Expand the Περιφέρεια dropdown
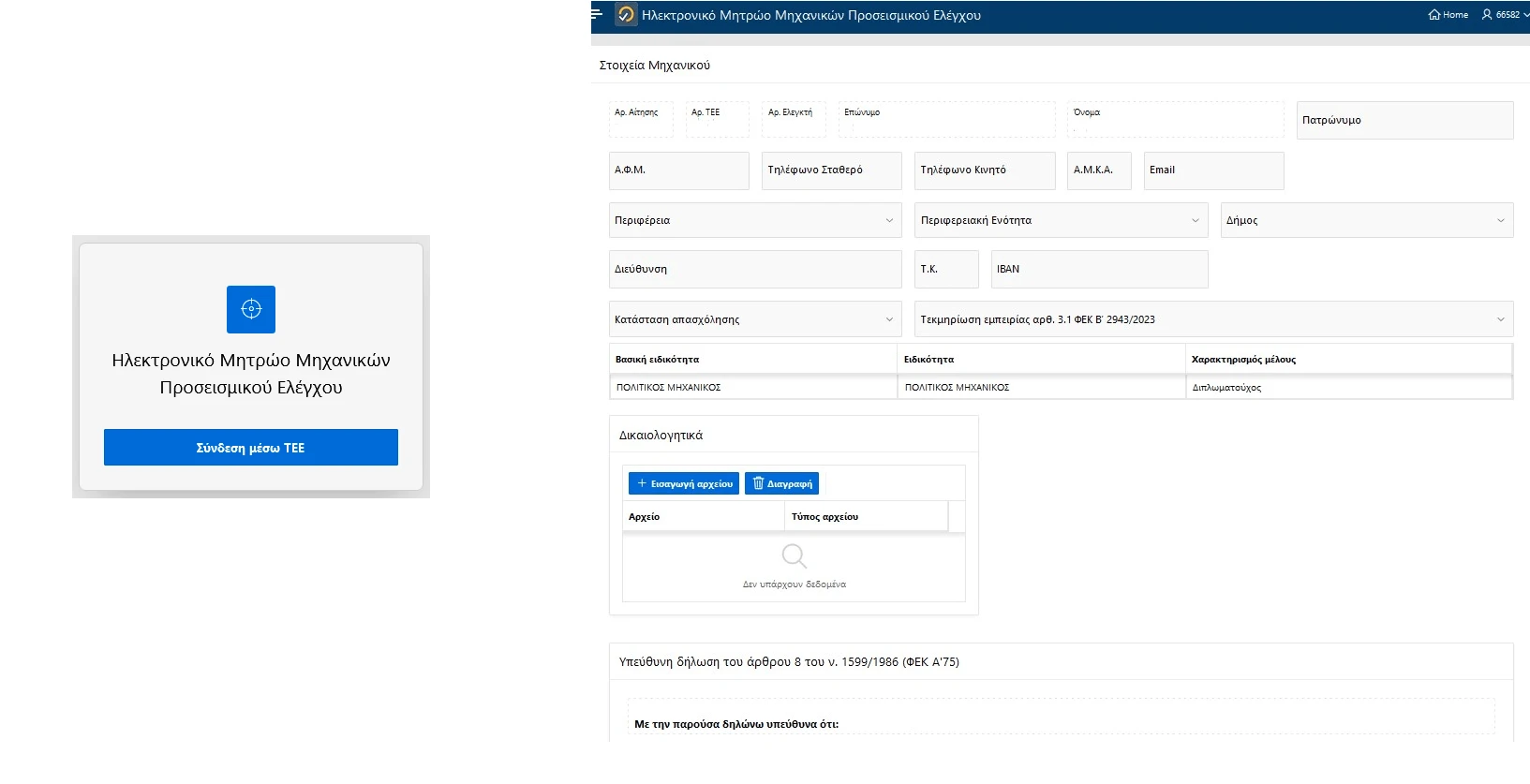The width and height of the screenshot is (1530, 784). (x=754, y=221)
